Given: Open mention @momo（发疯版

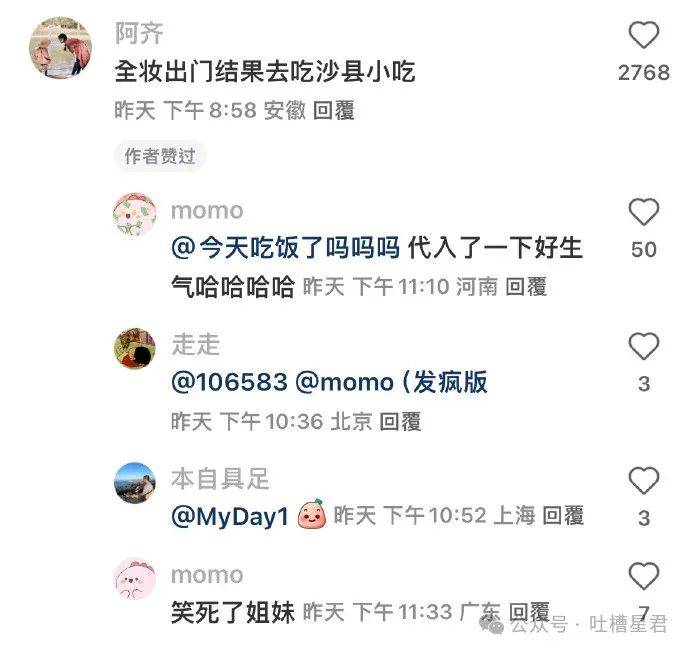Looking at the screenshot, I should coord(391,382).
